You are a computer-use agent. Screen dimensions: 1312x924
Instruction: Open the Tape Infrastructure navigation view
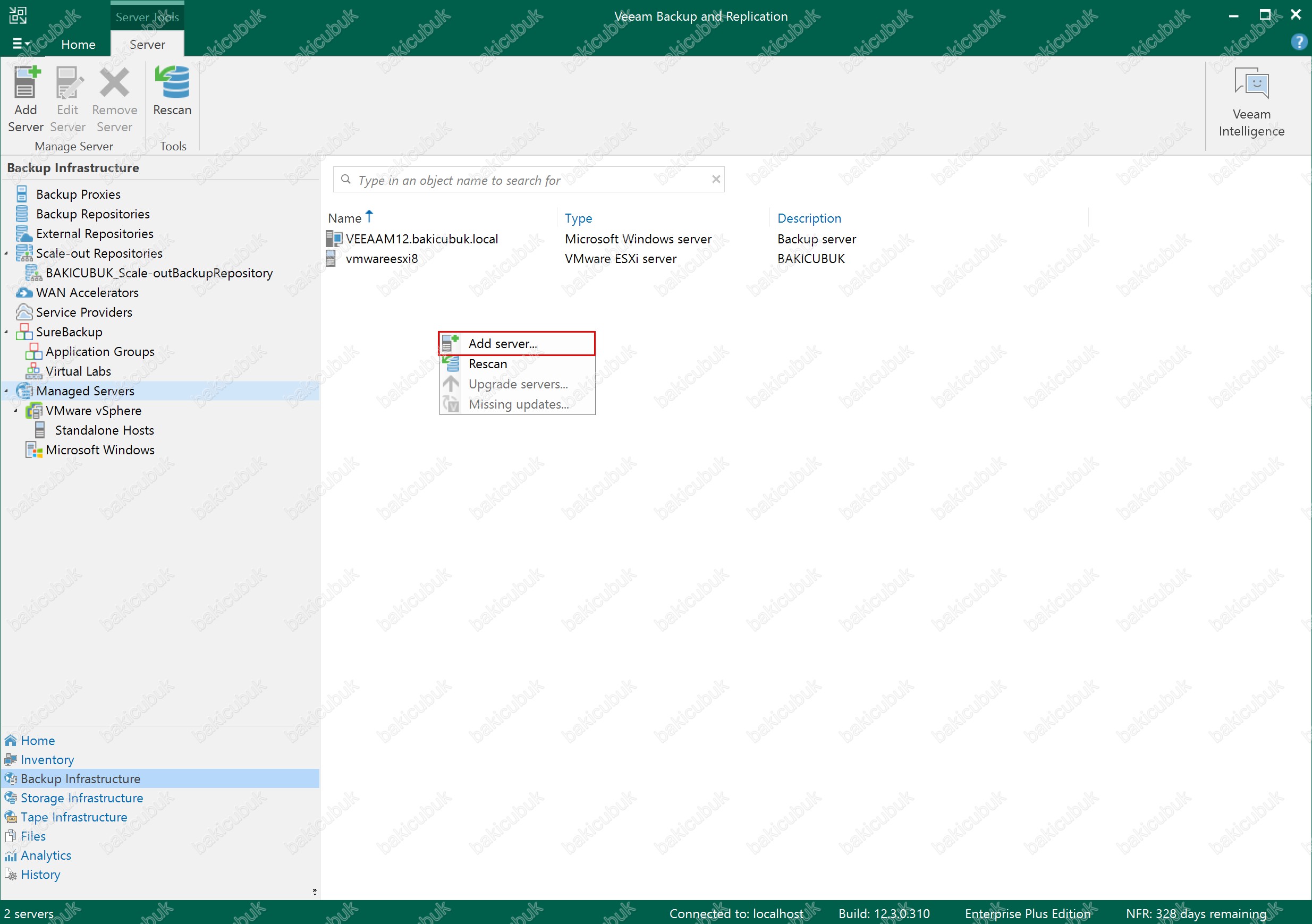click(x=74, y=817)
